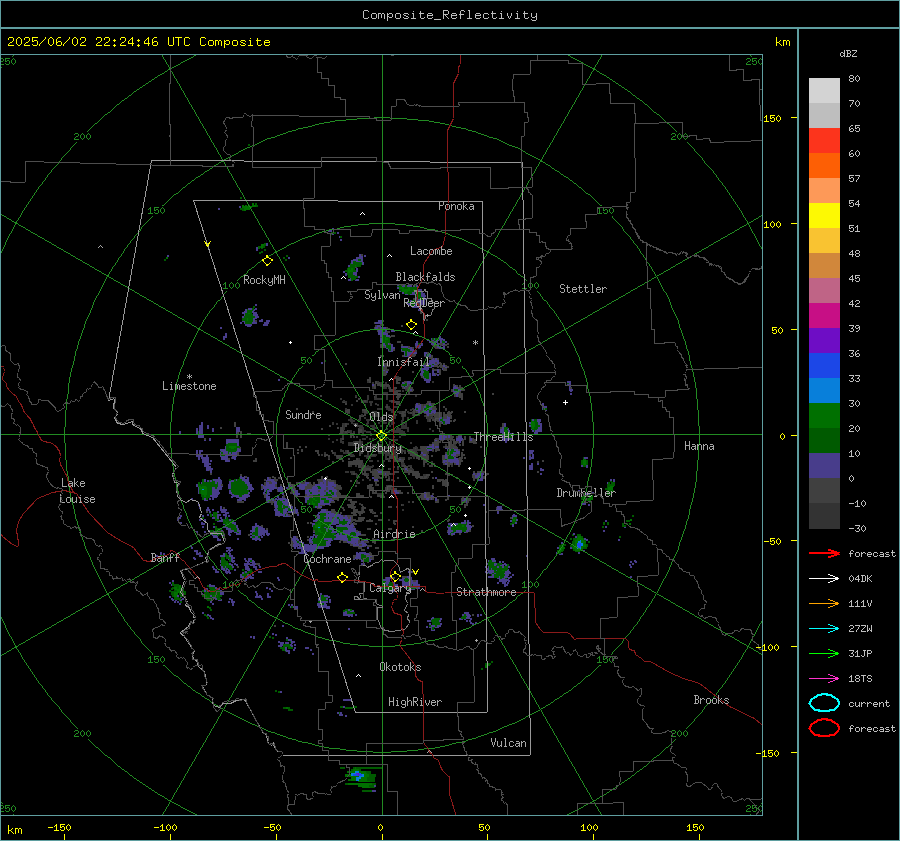Click the white 04DK arrow icon
This screenshot has width=900, height=841.
tap(824, 578)
